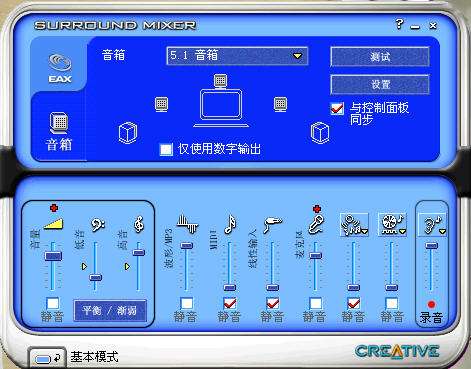This screenshot has height=369, width=471.
Task: Select the center speaker icon above monitor
Action: 220,81
